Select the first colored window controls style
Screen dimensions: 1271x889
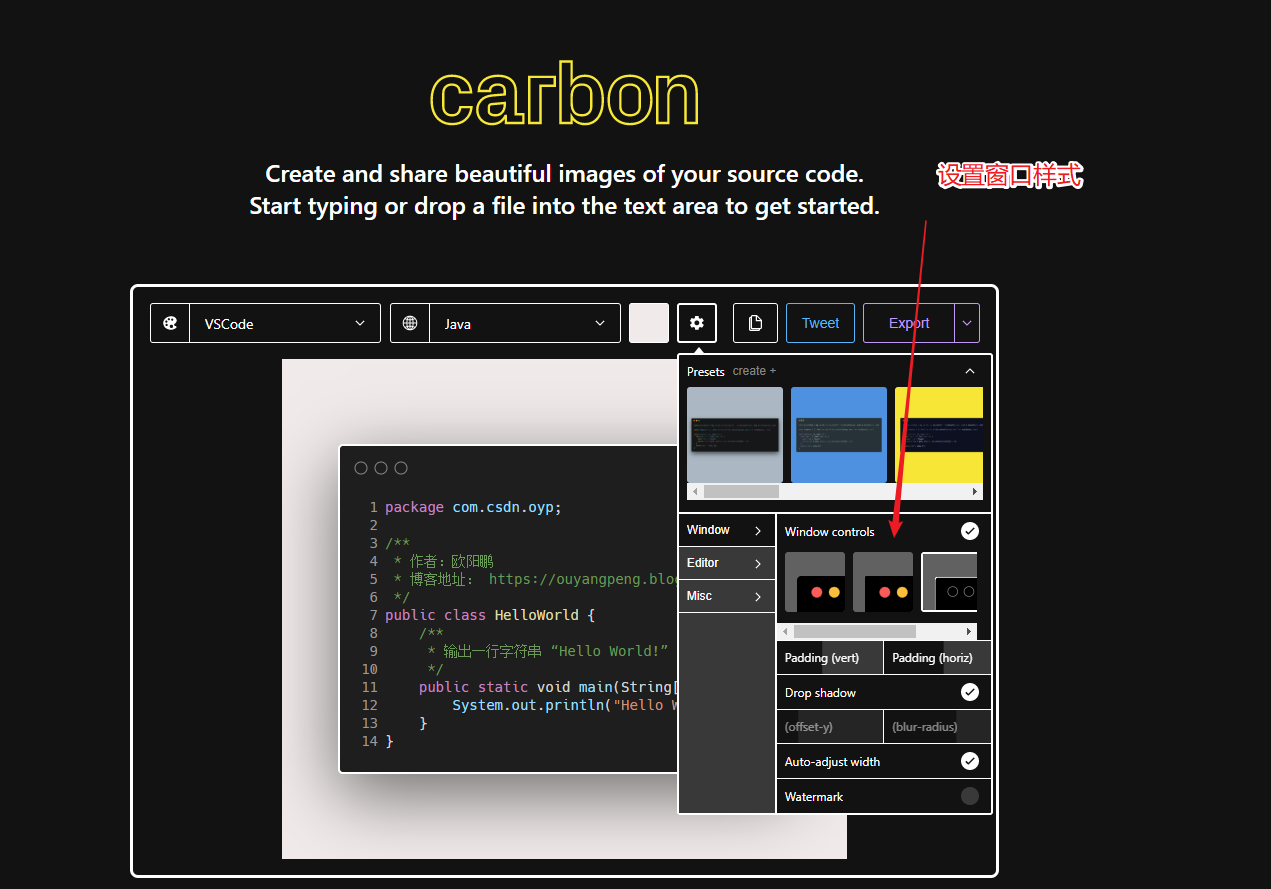point(815,582)
